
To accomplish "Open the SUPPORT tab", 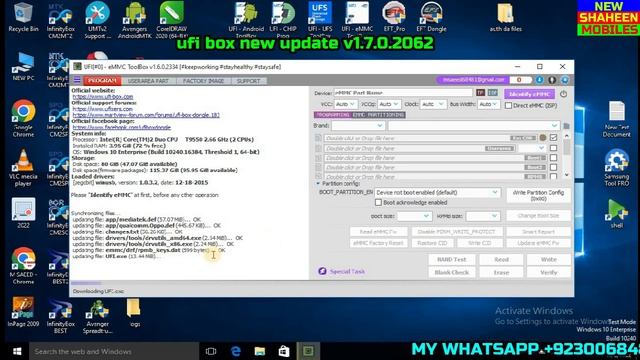I will pyautogui.click(x=248, y=81).
